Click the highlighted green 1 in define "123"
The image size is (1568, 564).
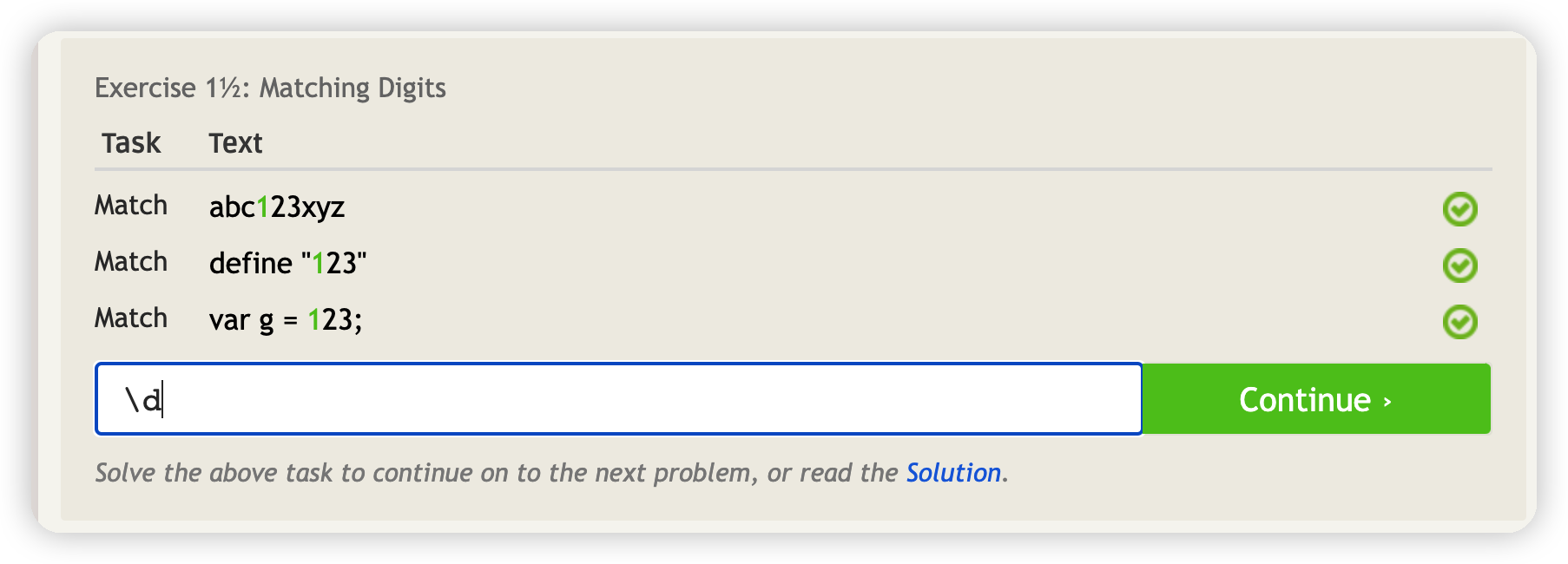tap(319, 263)
